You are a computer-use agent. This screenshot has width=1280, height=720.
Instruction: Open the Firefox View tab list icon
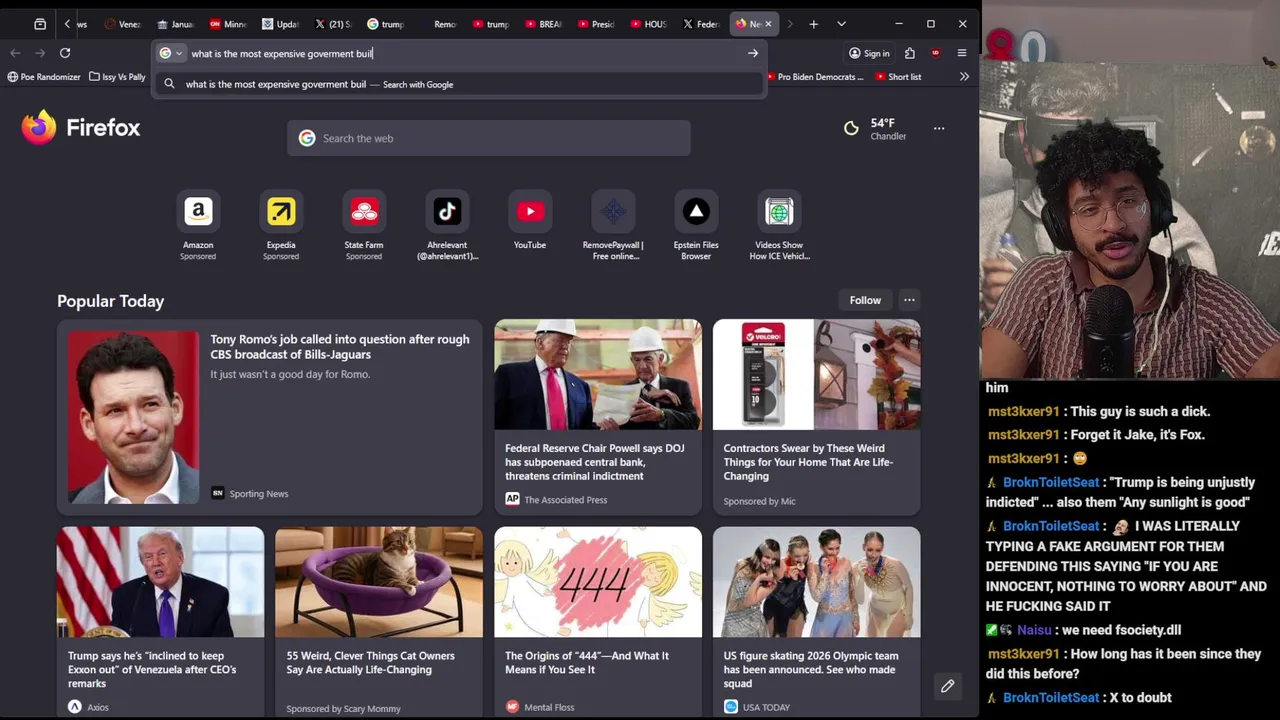(x=40, y=24)
